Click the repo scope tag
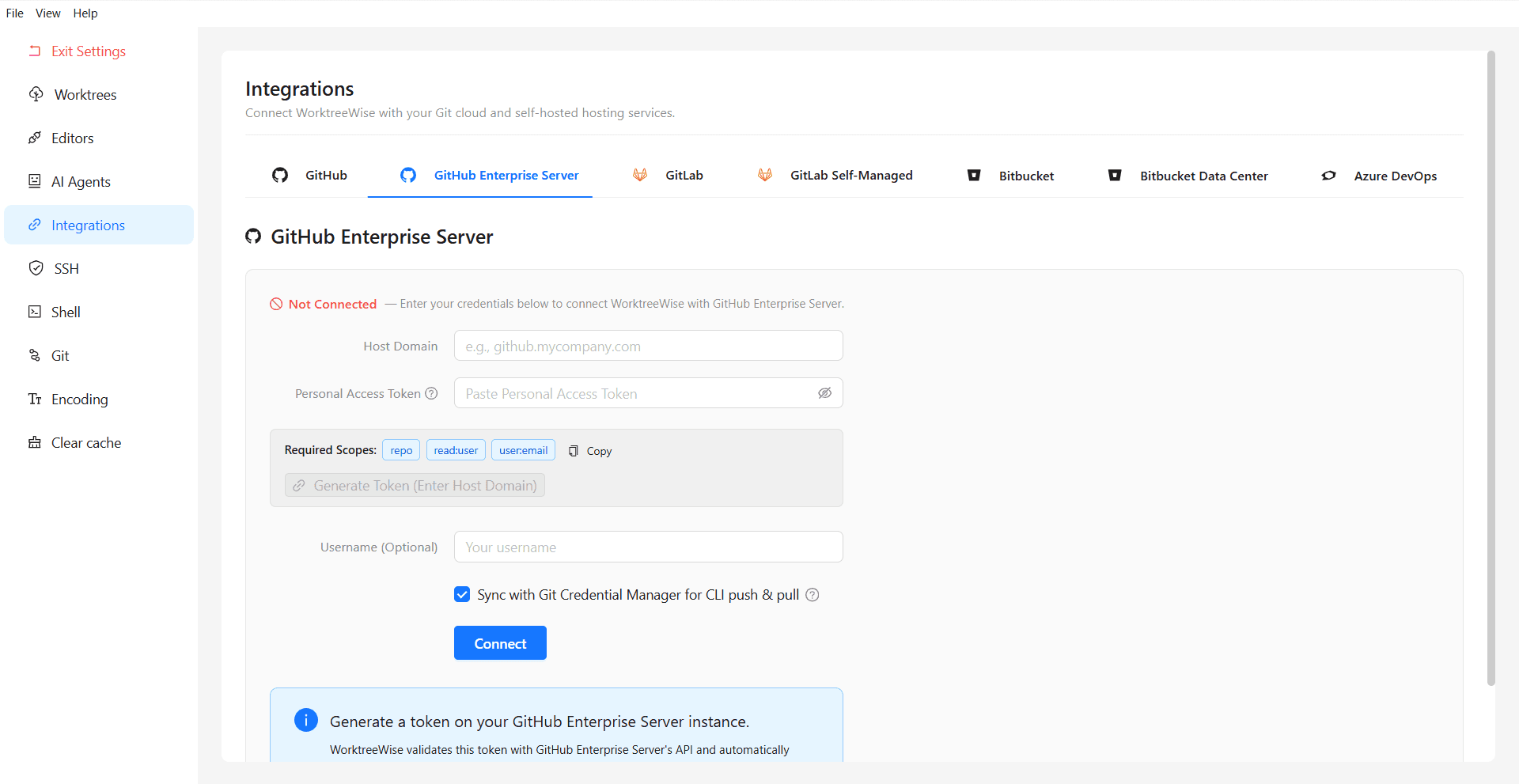1519x784 pixels. pyautogui.click(x=401, y=450)
